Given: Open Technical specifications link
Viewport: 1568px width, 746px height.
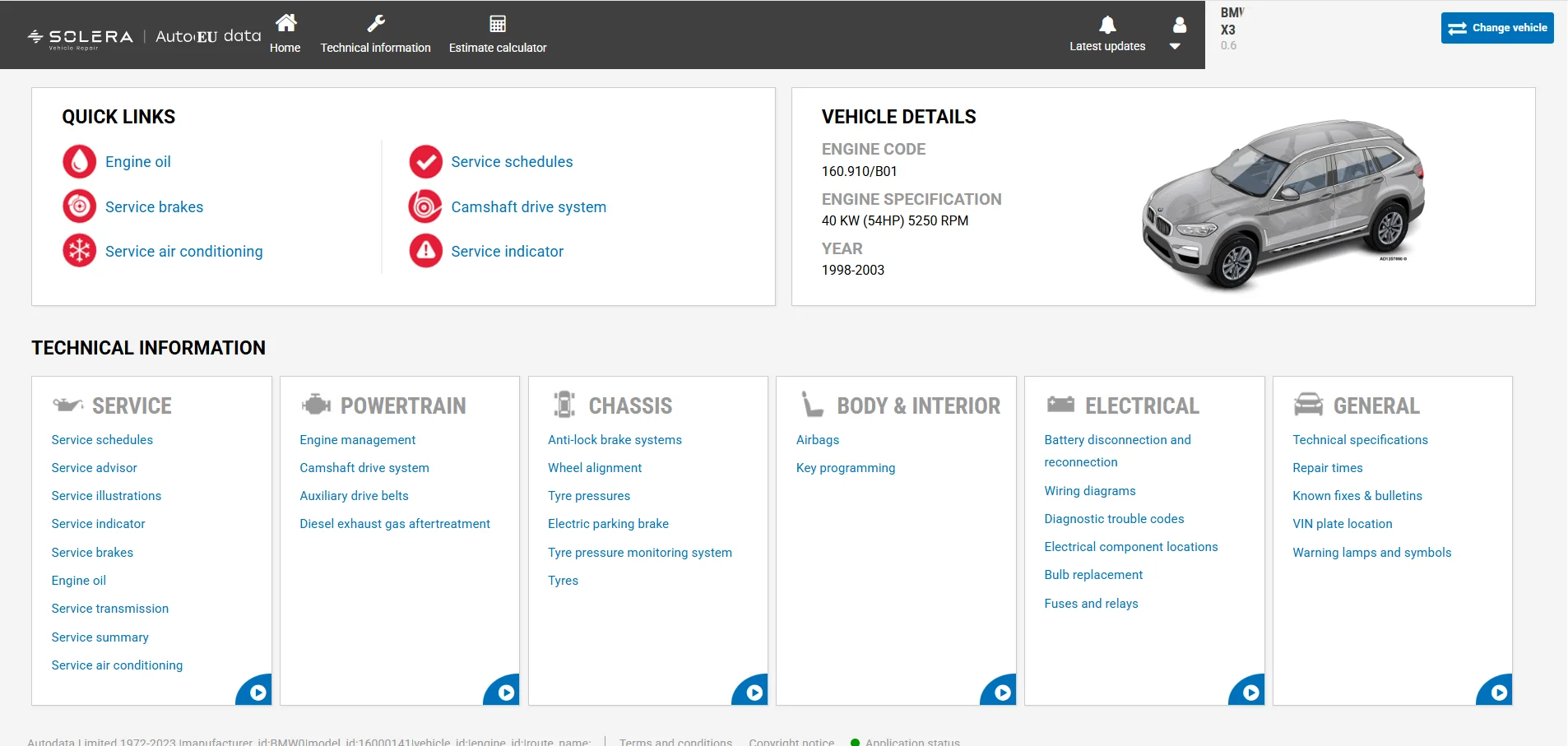Looking at the screenshot, I should pyautogui.click(x=1360, y=440).
